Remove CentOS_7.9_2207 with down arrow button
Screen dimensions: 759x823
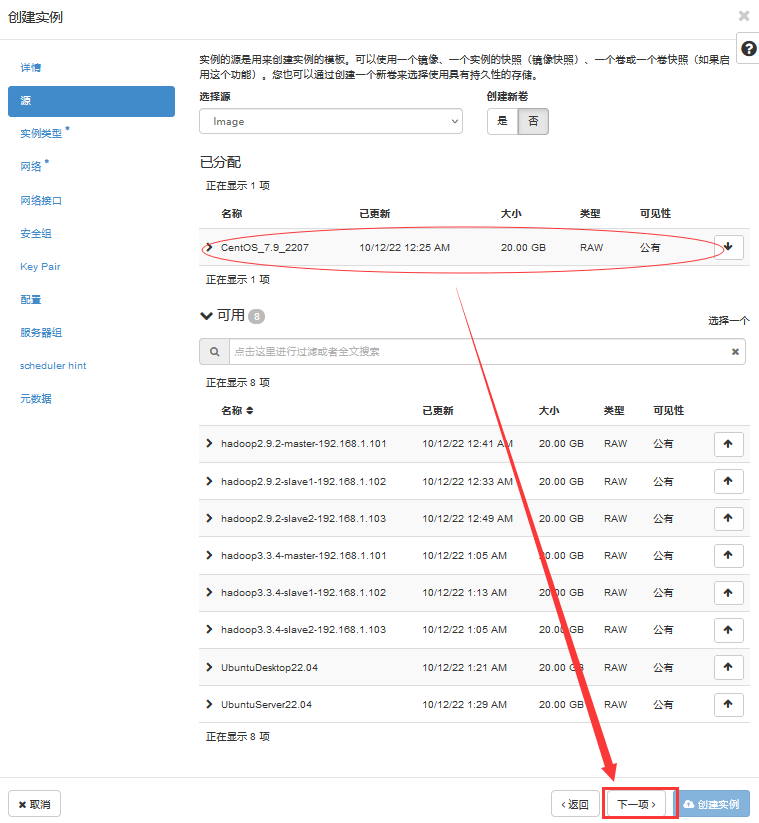point(728,247)
